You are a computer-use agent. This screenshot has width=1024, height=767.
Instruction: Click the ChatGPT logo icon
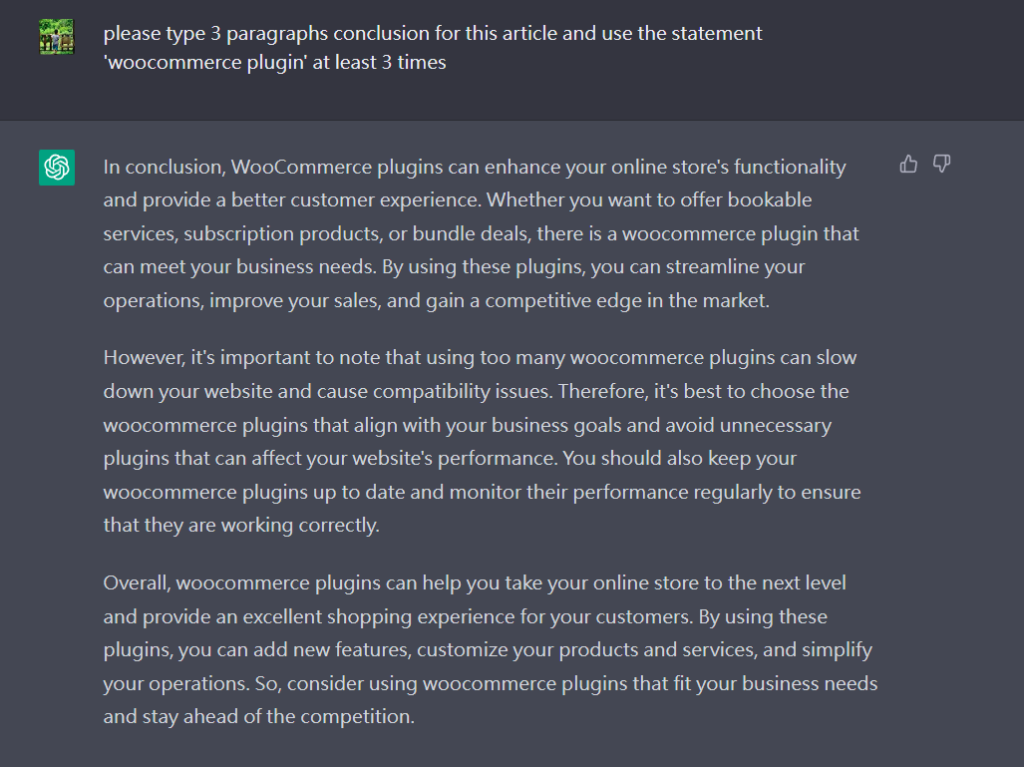tap(57, 167)
